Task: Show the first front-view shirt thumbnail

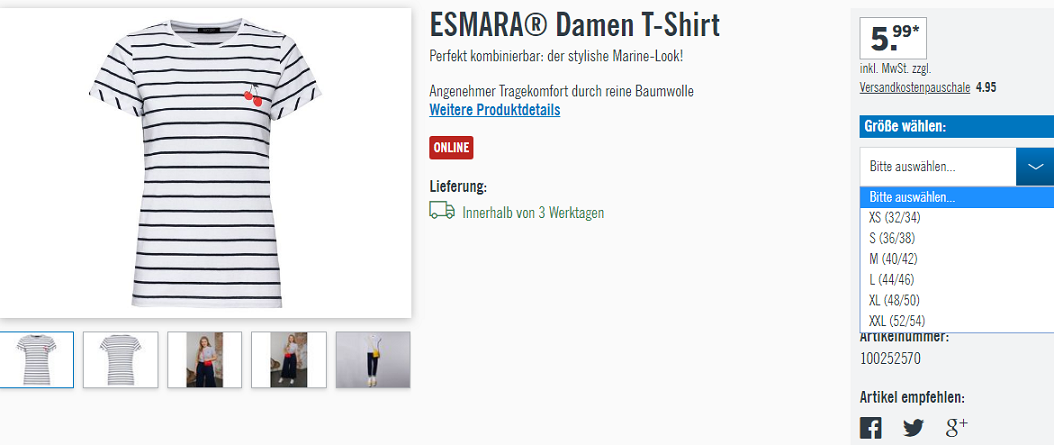Action: [x=37, y=360]
